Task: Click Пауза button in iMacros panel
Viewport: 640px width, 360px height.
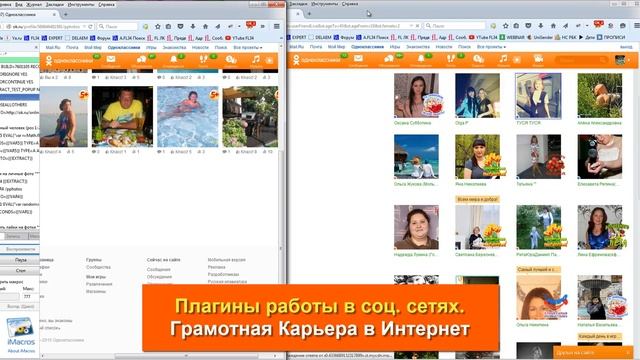Action: pyautogui.click(x=20, y=260)
